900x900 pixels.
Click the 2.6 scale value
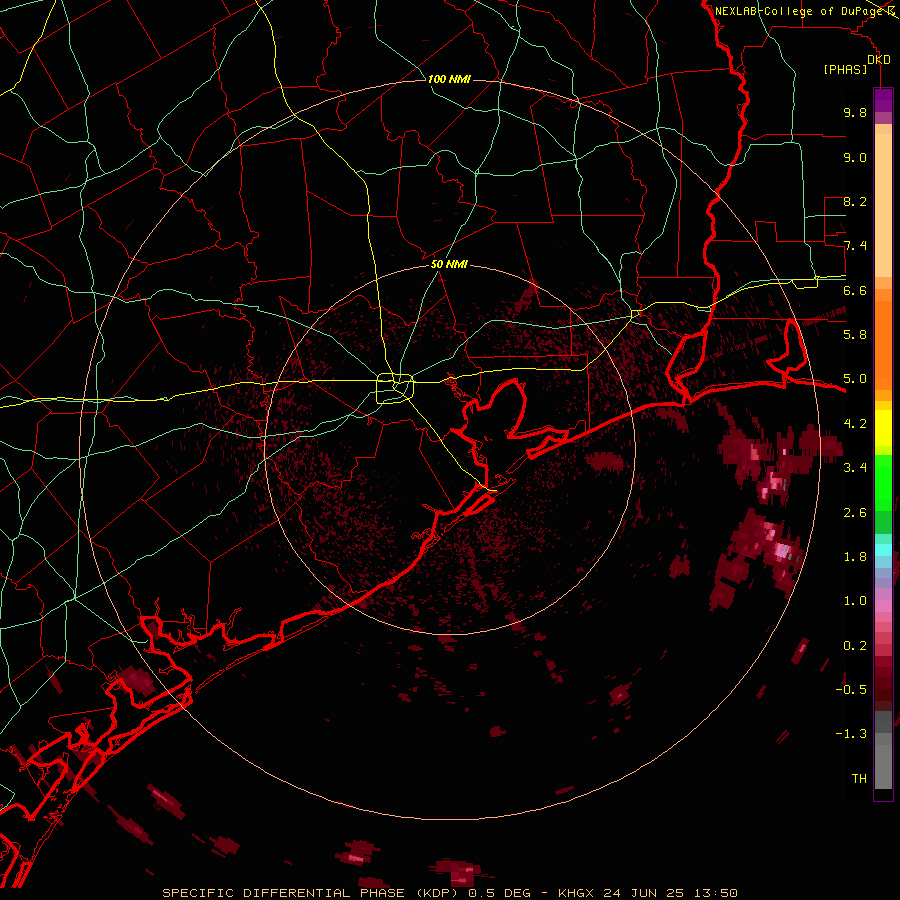tap(855, 513)
